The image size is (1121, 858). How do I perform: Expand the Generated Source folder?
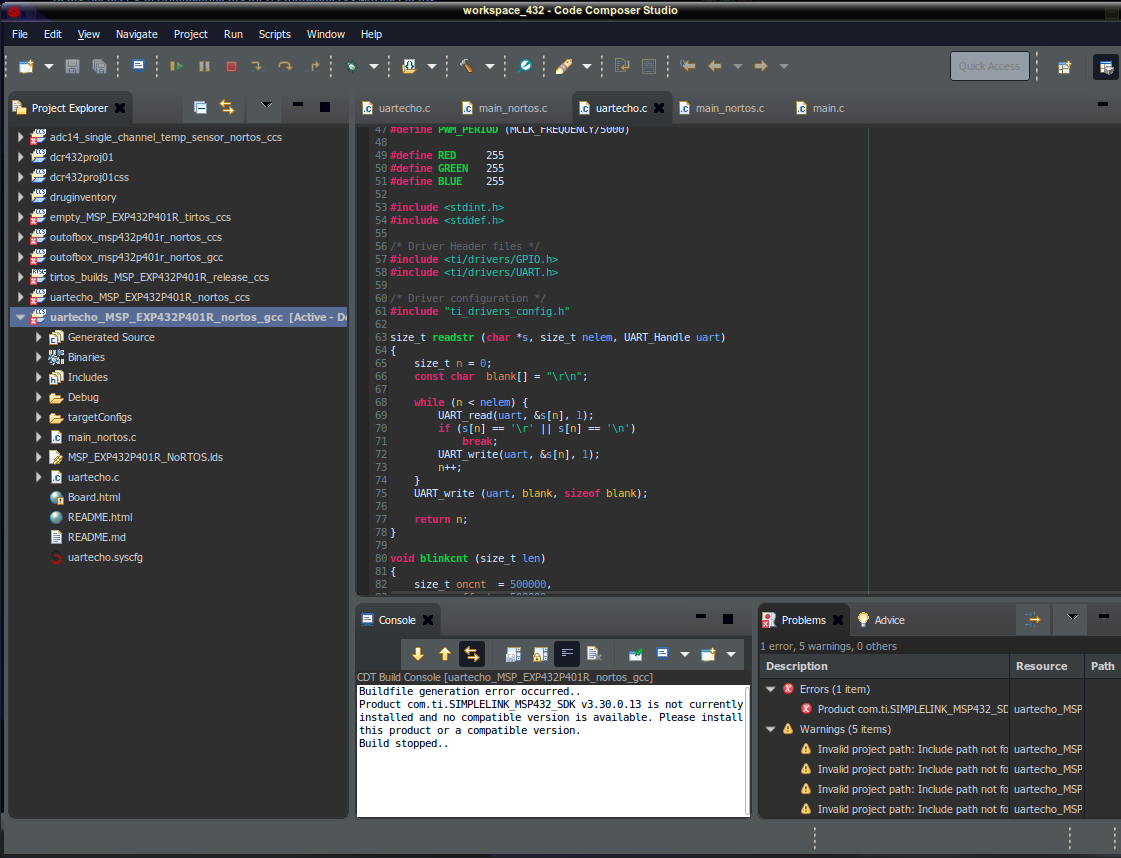pyautogui.click(x=39, y=337)
